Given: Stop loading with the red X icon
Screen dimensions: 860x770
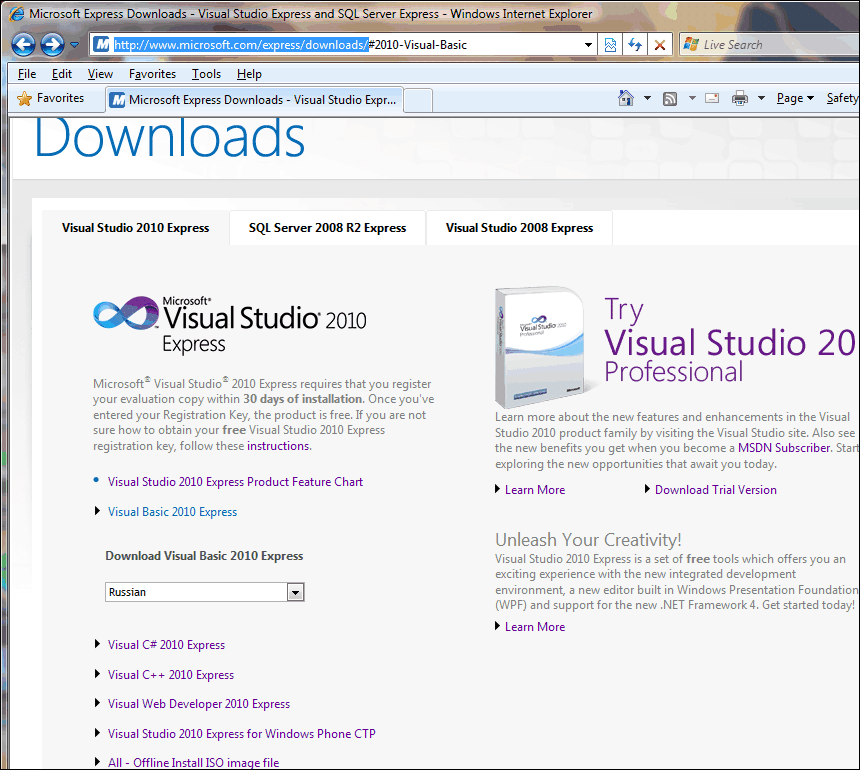Looking at the screenshot, I should click(660, 45).
